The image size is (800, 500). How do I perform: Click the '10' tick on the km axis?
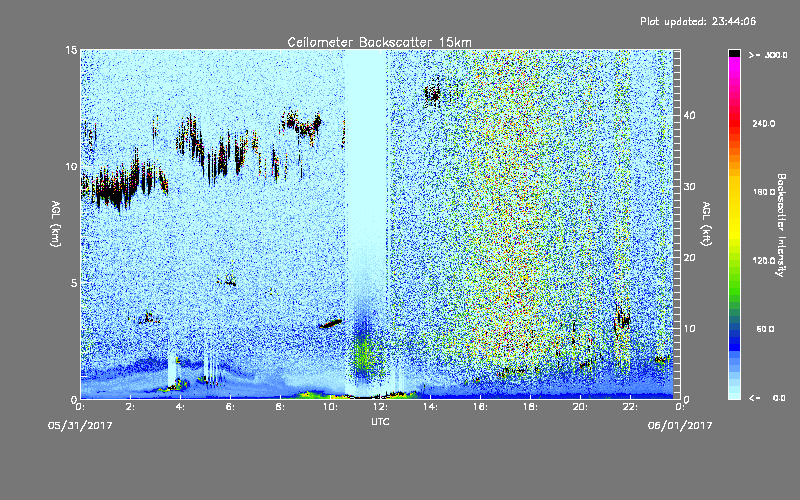click(x=71, y=166)
